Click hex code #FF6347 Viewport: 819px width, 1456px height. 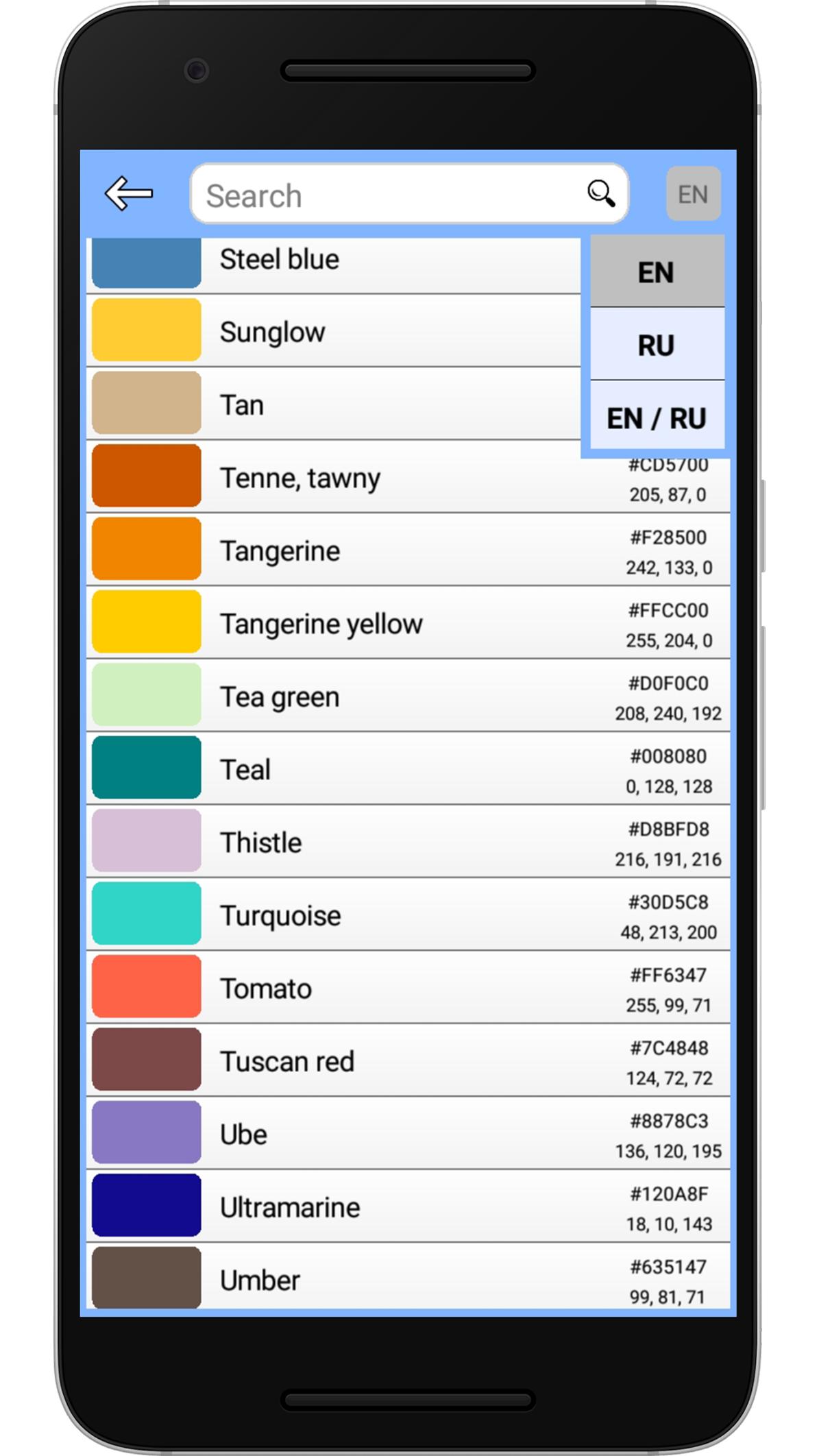[x=668, y=975]
